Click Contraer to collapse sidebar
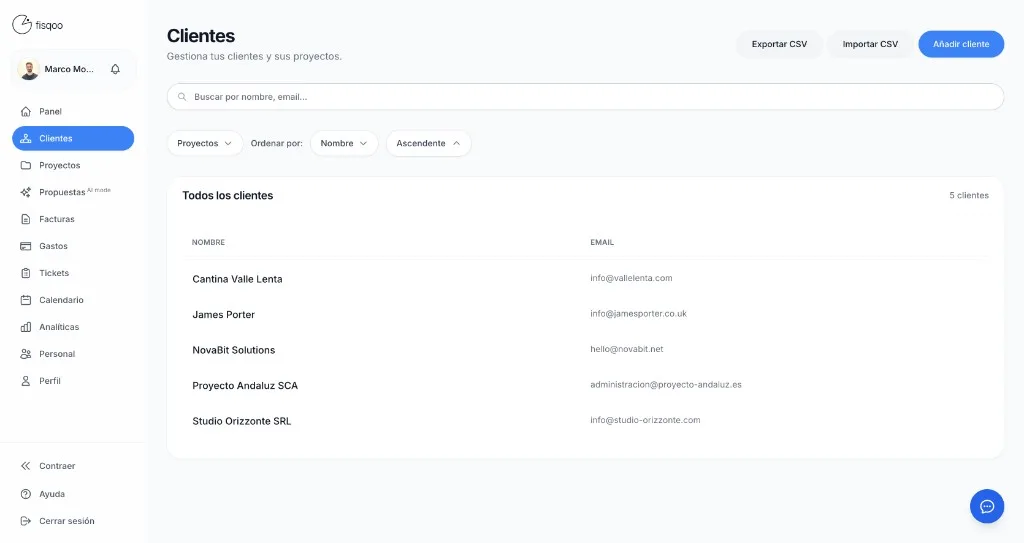Image resolution: width=1024 pixels, height=543 pixels. (73, 466)
